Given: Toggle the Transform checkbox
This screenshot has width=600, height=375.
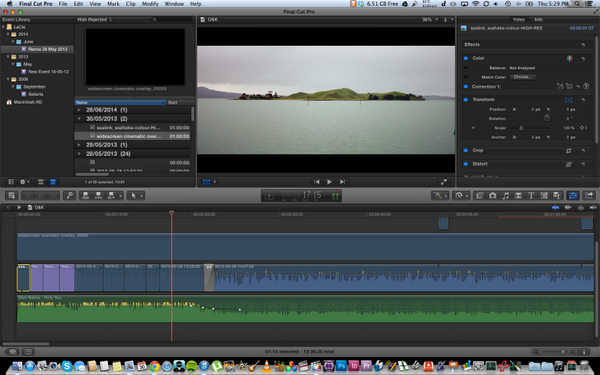Looking at the screenshot, I should tap(466, 99).
